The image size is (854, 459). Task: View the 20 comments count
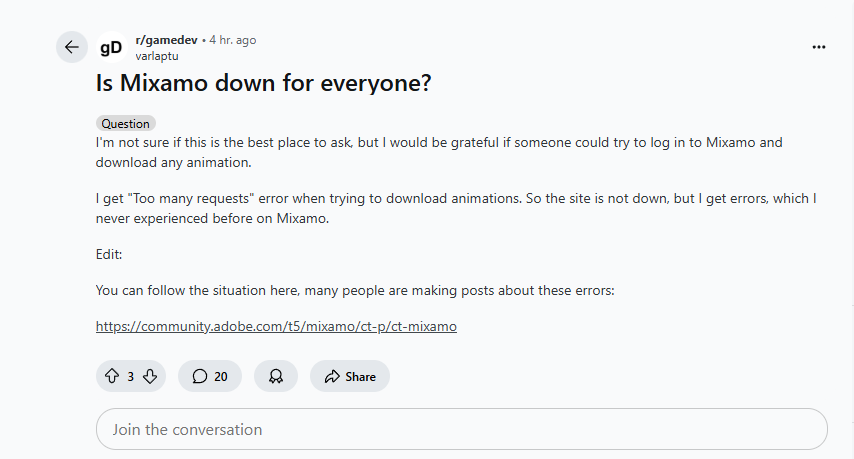(220, 377)
